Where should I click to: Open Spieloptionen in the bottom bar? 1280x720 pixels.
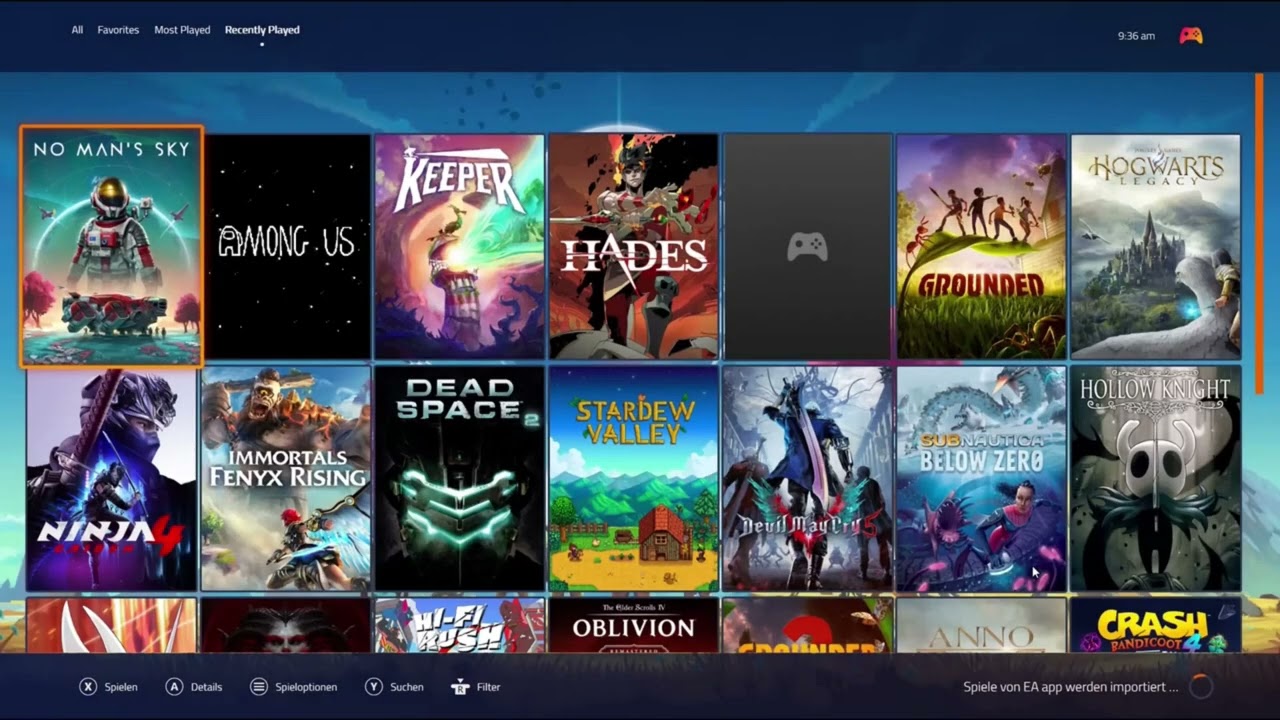(x=306, y=687)
